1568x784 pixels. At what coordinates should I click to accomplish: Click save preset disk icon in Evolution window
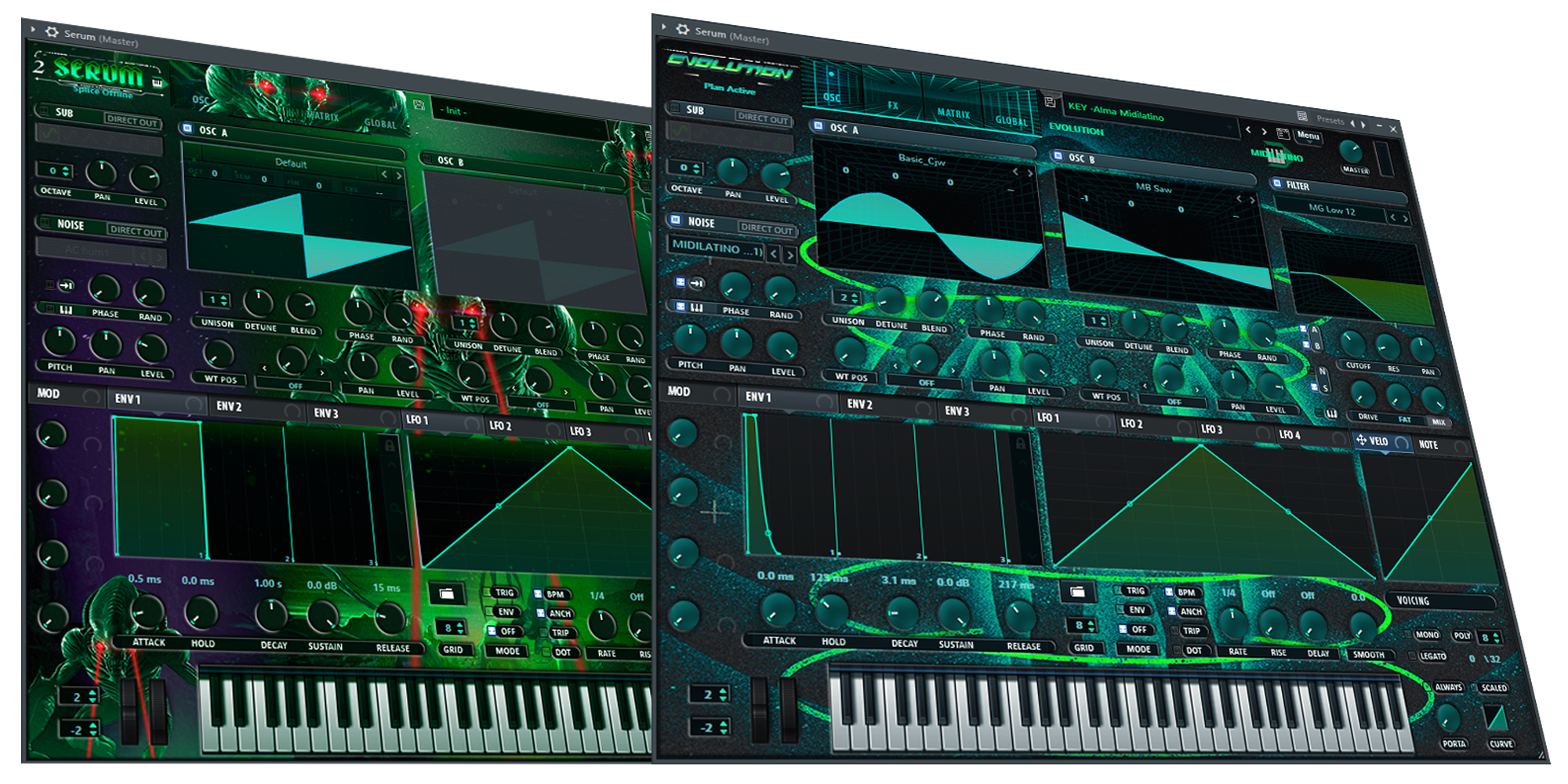click(x=1050, y=102)
